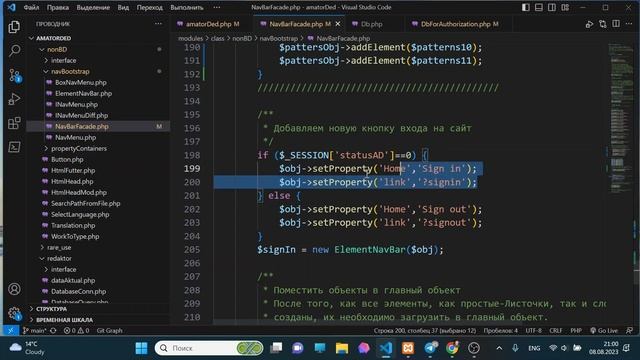The image size is (640, 360).
Task: Click nonBD in breadcrumb path
Action: [x=242, y=38]
